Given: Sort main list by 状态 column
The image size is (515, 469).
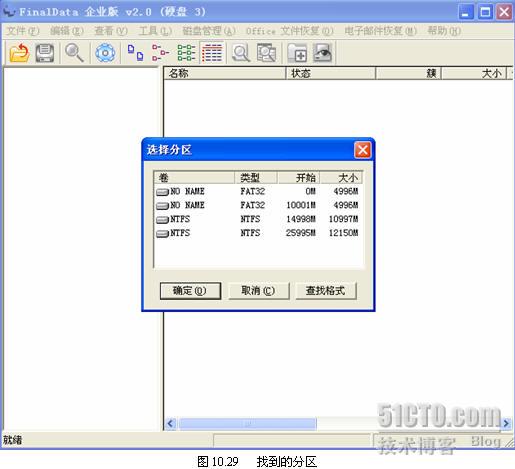Looking at the screenshot, I should click(331, 73).
